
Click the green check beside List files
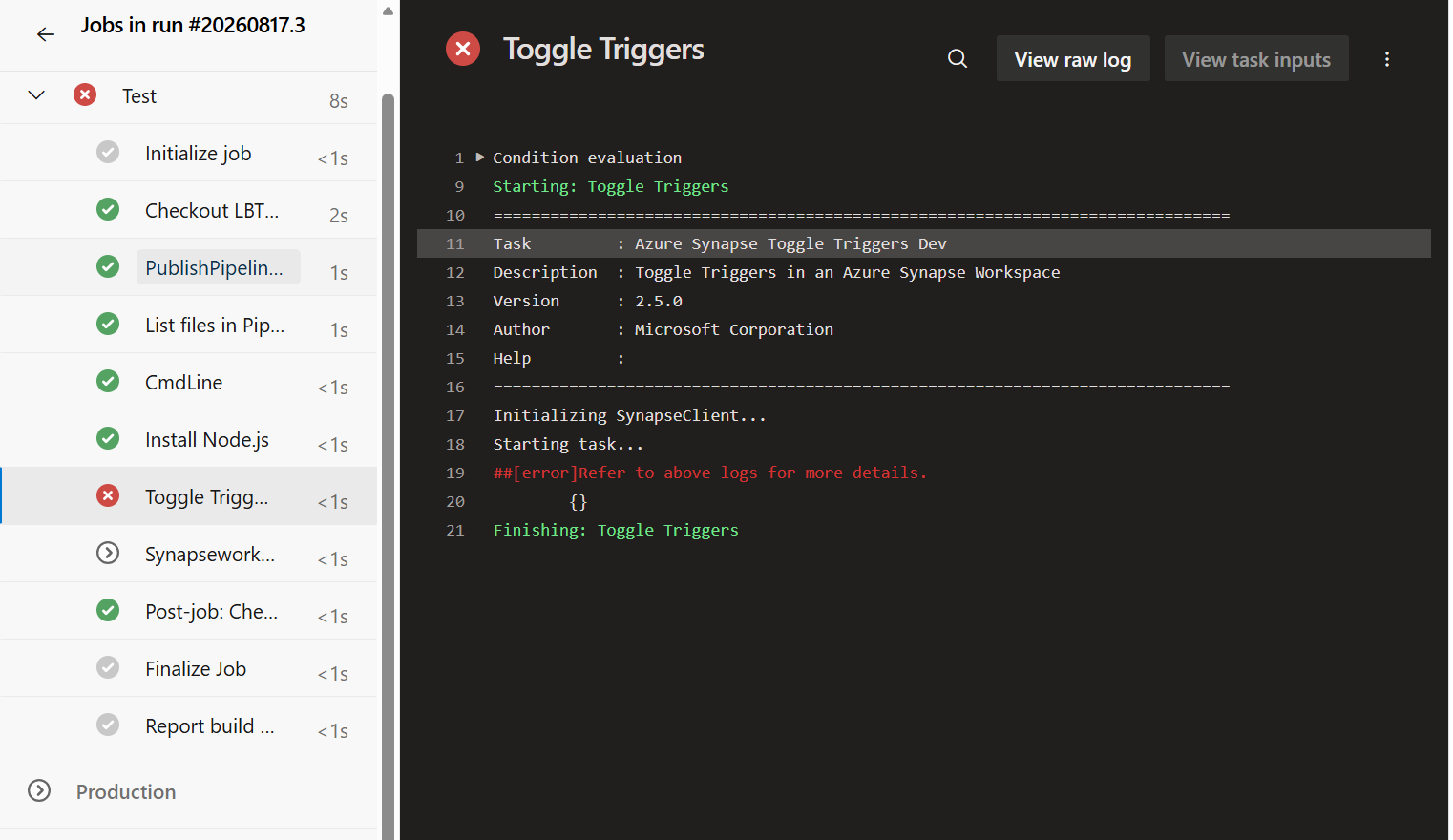point(108,324)
